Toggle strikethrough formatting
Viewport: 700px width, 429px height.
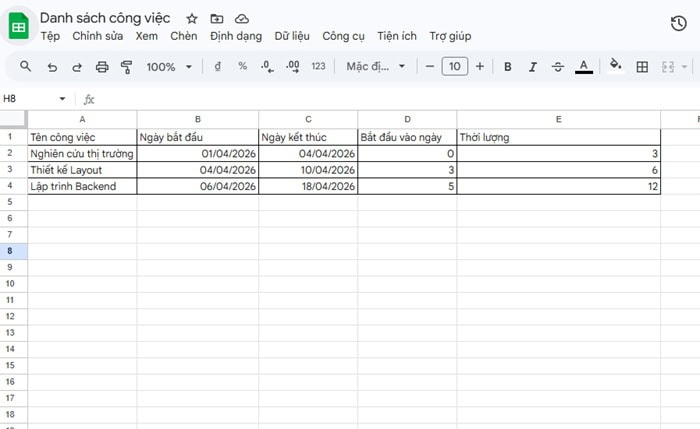pos(558,67)
